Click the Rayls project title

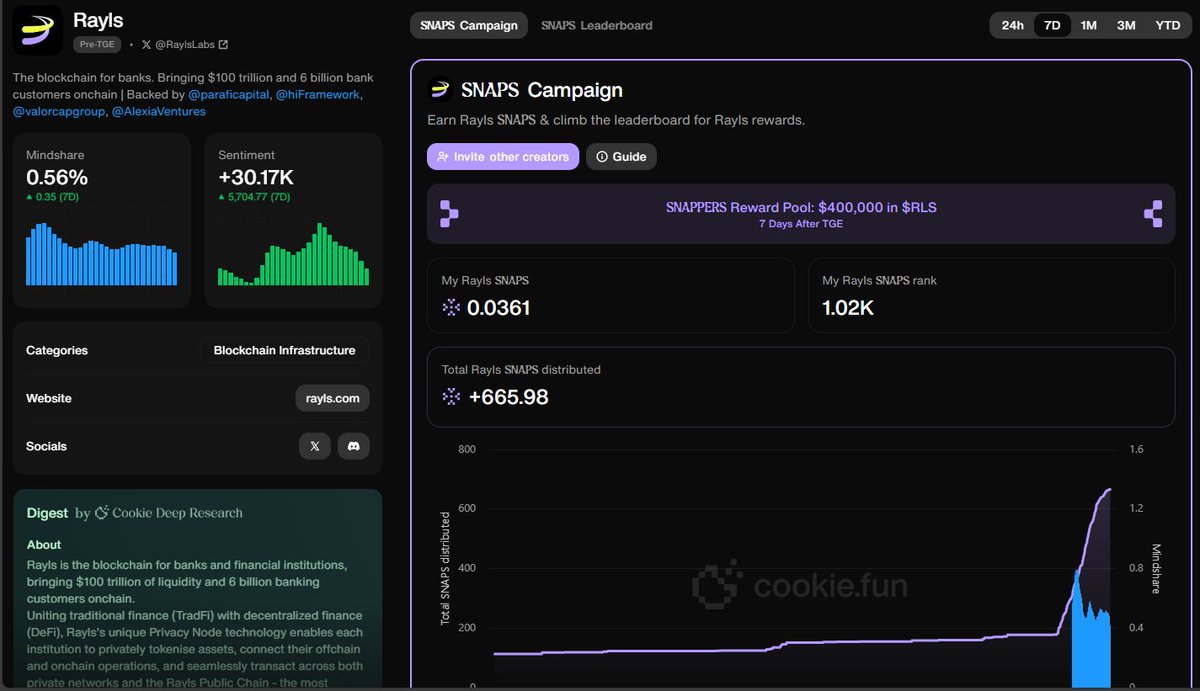[98, 19]
